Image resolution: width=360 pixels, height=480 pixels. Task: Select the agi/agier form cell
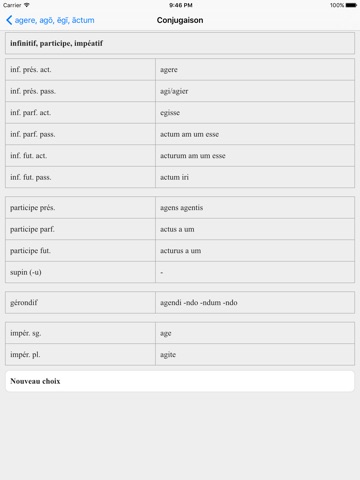[x=255, y=91]
